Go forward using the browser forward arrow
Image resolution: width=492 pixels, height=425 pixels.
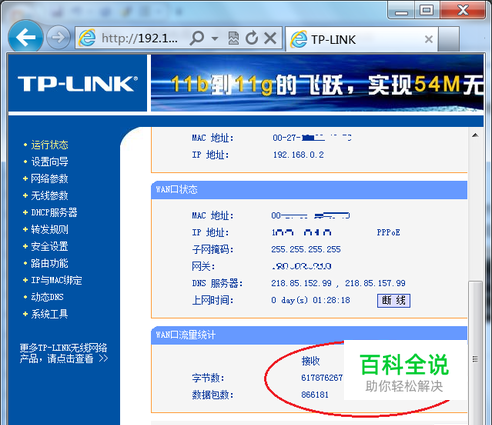(x=58, y=37)
